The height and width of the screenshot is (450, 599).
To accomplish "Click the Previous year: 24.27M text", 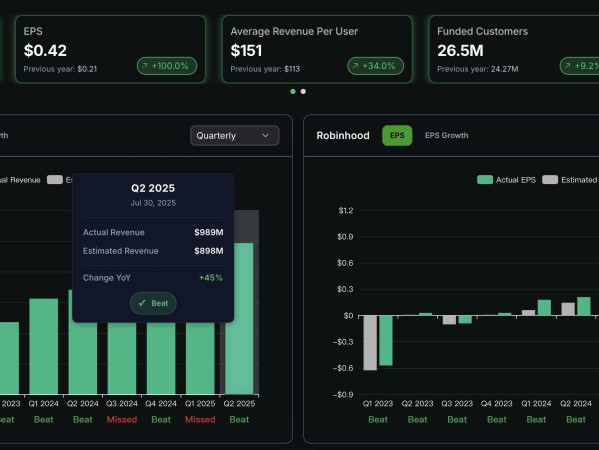I will pyautogui.click(x=478, y=69).
